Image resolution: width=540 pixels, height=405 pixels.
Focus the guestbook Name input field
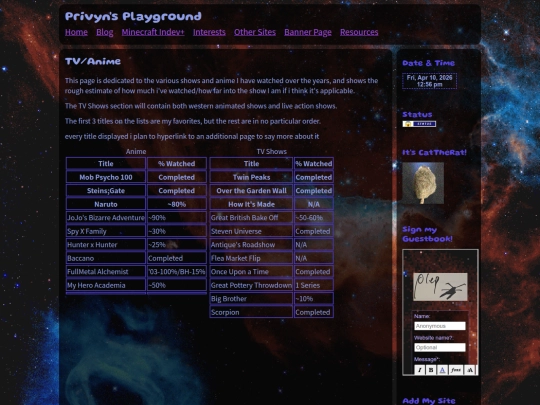tap(440, 326)
